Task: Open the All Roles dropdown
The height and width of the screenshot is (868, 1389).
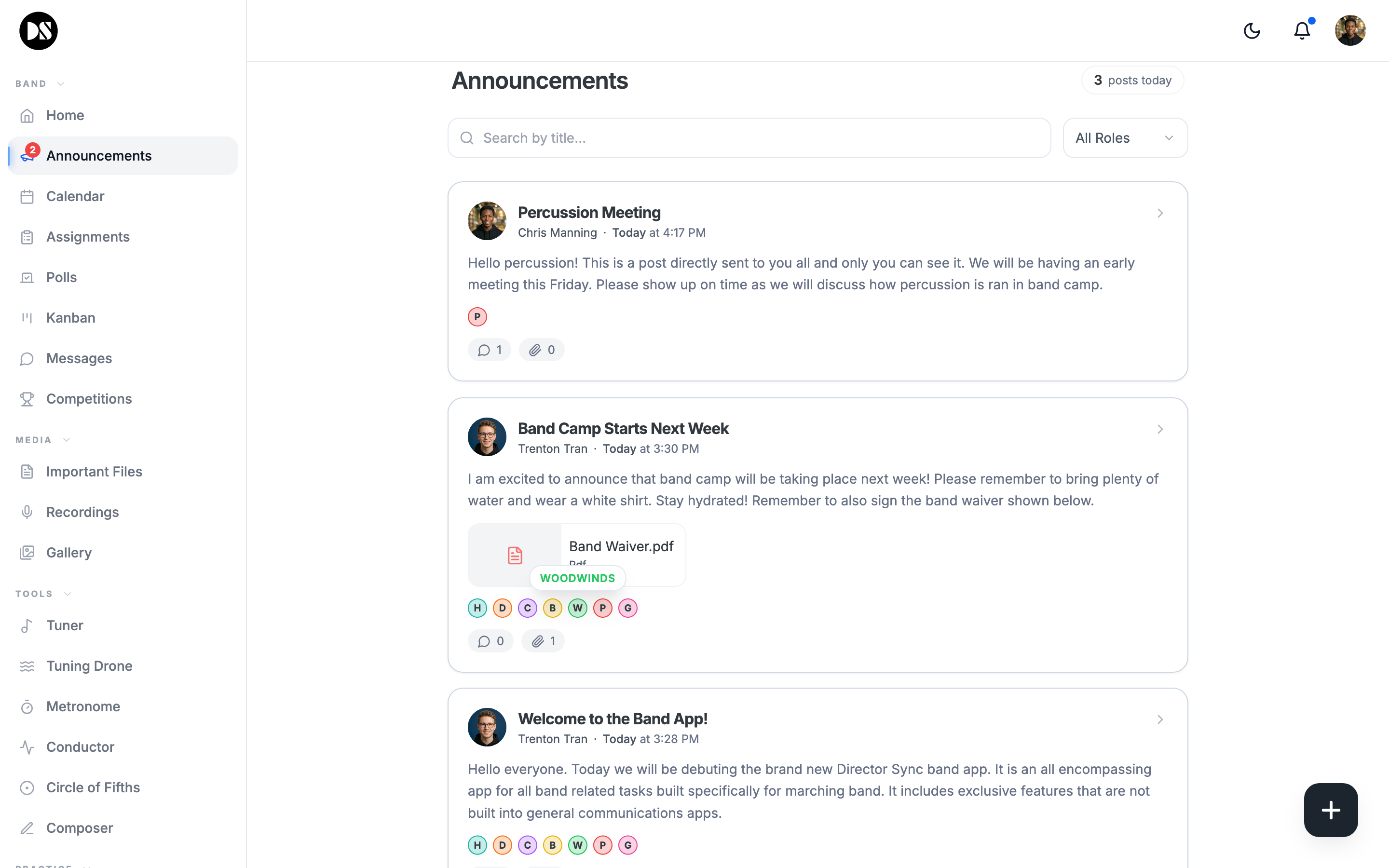Action: point(1124,137)
